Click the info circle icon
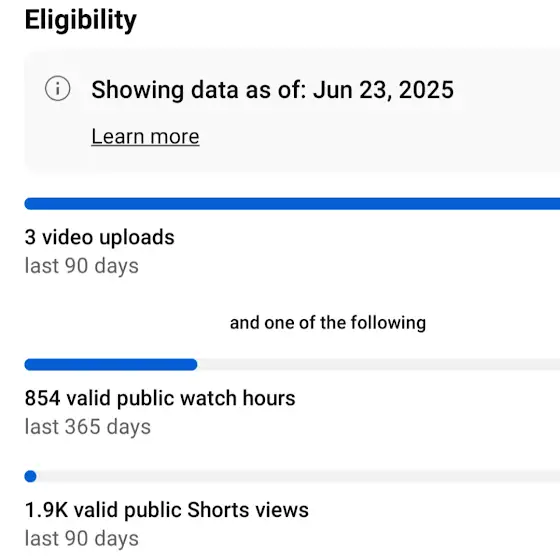The image size is (560, 560). [x=58, y=89]
